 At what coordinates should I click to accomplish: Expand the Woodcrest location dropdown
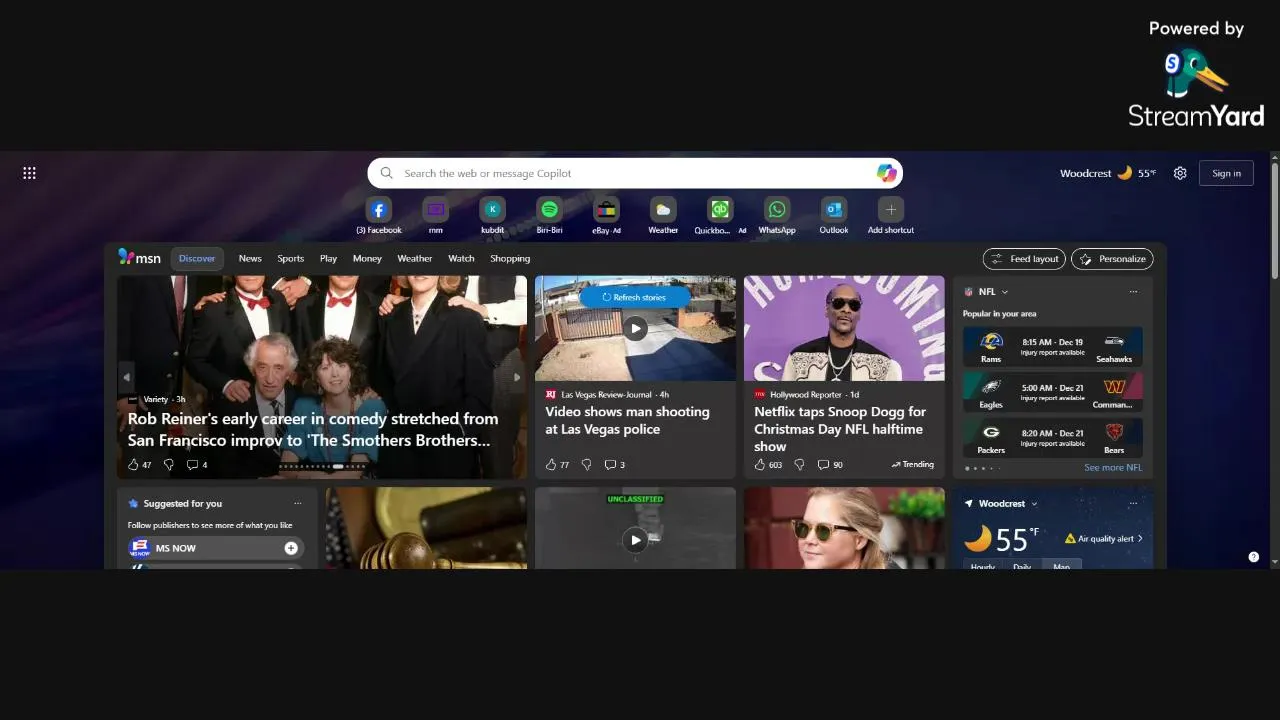(1034, 504)
